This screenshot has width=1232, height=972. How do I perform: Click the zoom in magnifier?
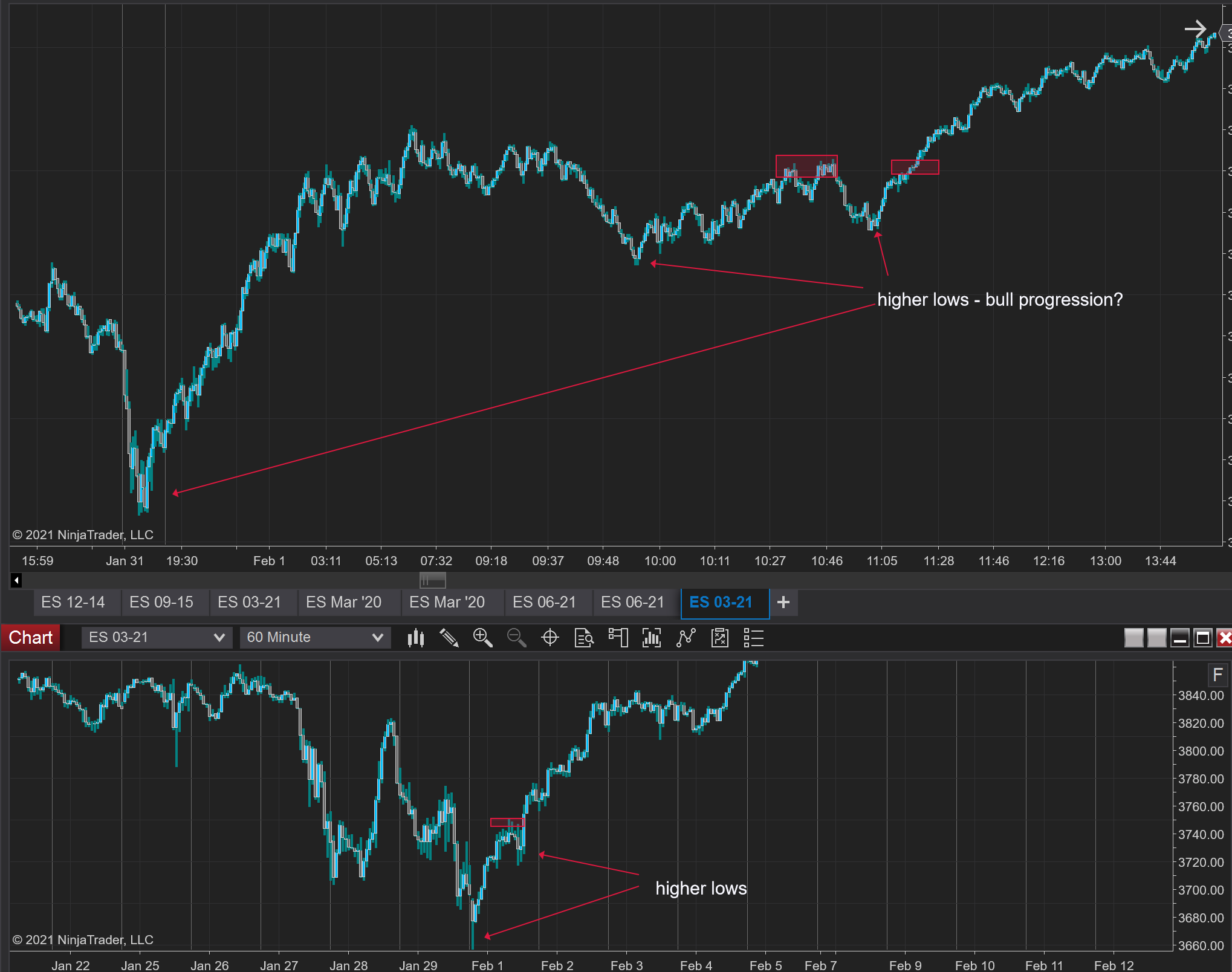coord(482,638)
